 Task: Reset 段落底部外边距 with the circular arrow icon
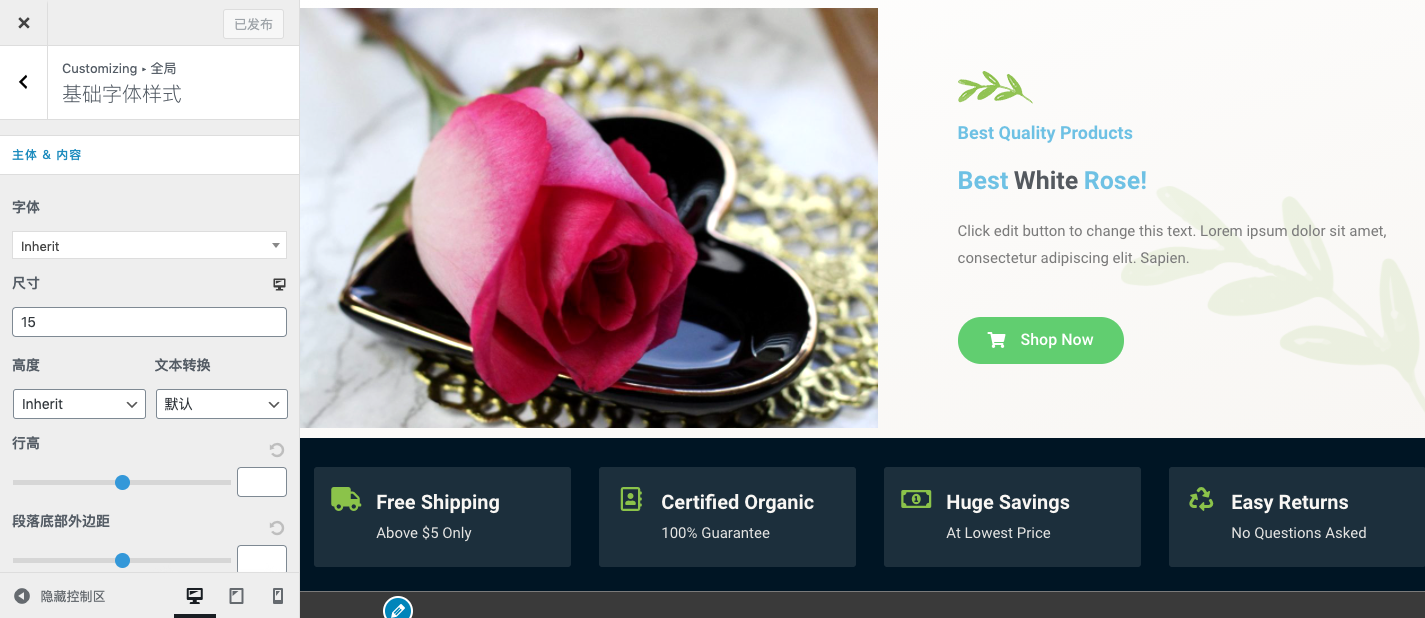[277, 528]
